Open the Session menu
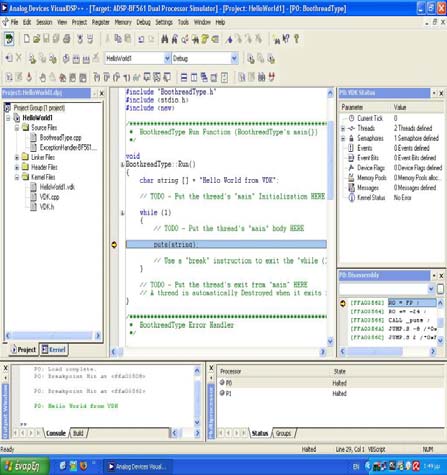 (44, 22)
